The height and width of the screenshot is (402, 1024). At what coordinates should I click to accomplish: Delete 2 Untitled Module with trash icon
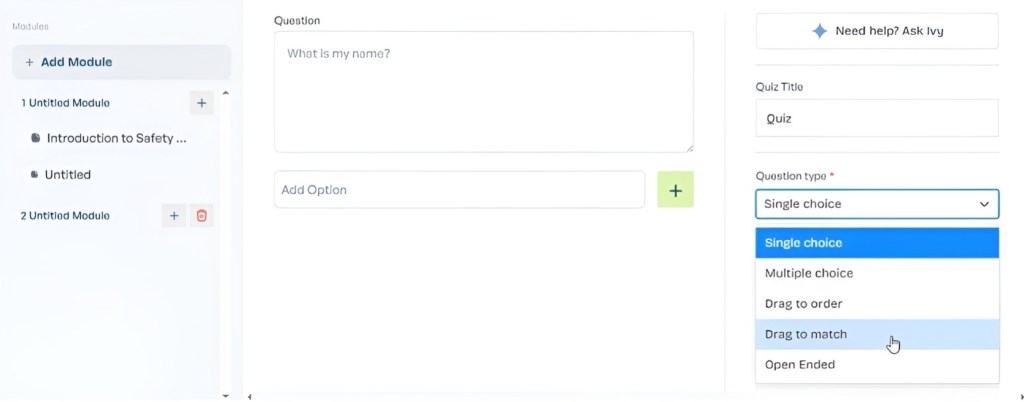[201, 216]
